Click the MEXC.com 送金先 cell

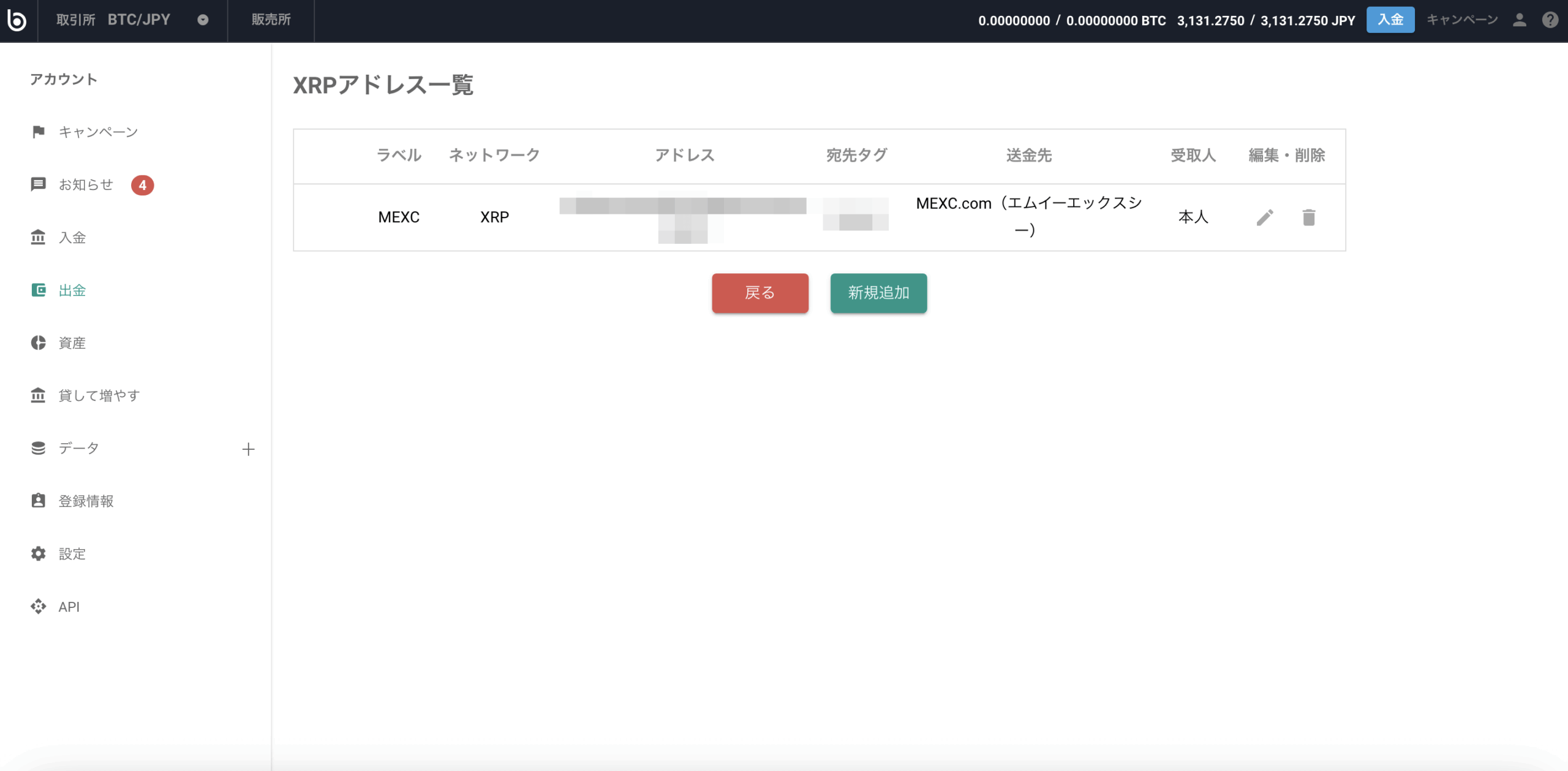pyautogui.click(x=1029, y=216)
